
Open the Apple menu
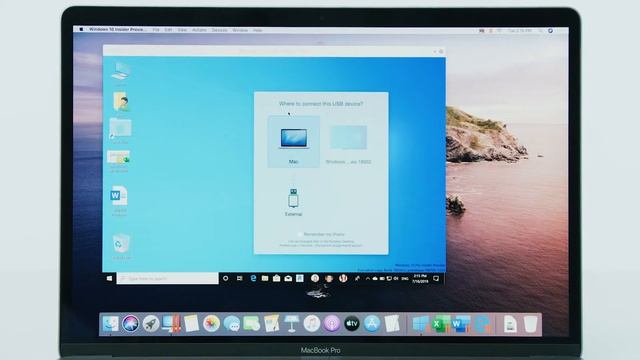[81, 29]
